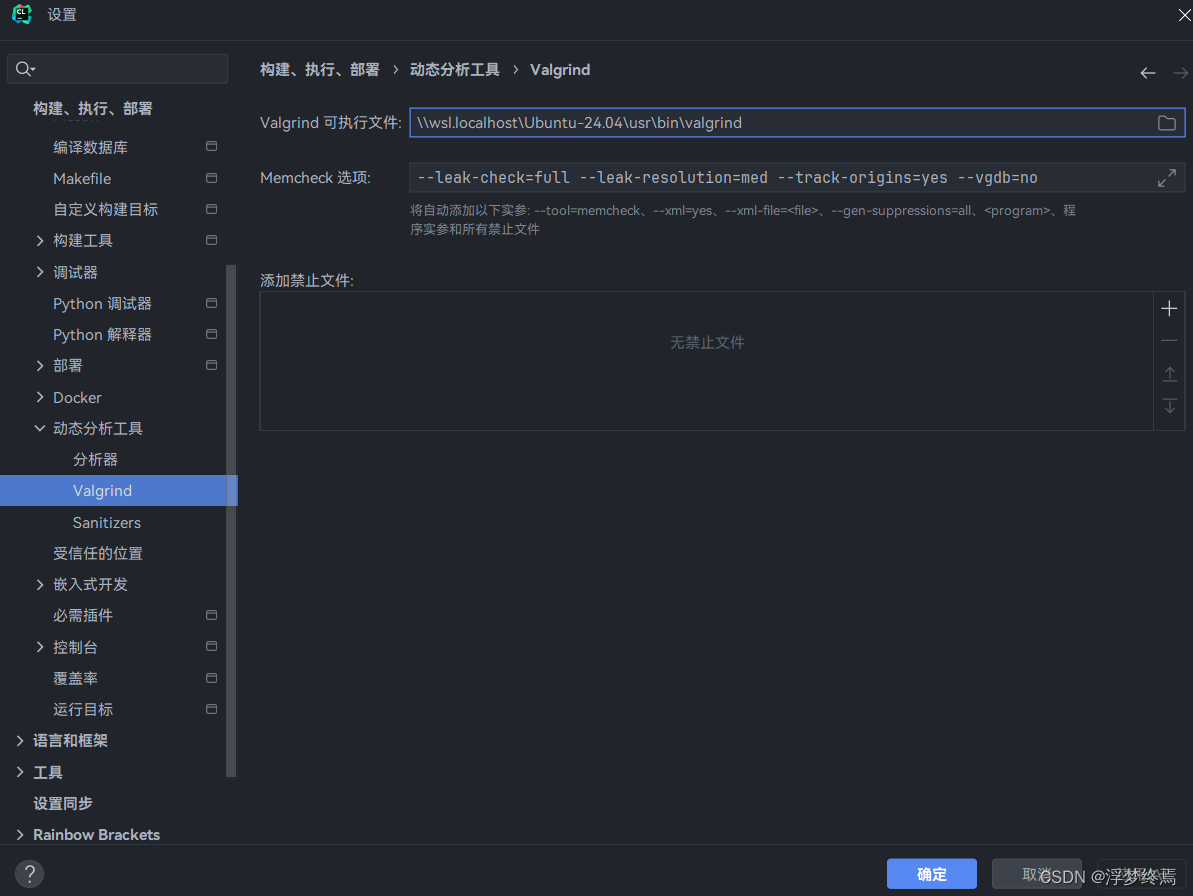
Task: Click the search magnifier icon in settings
Action: (24, 69)
